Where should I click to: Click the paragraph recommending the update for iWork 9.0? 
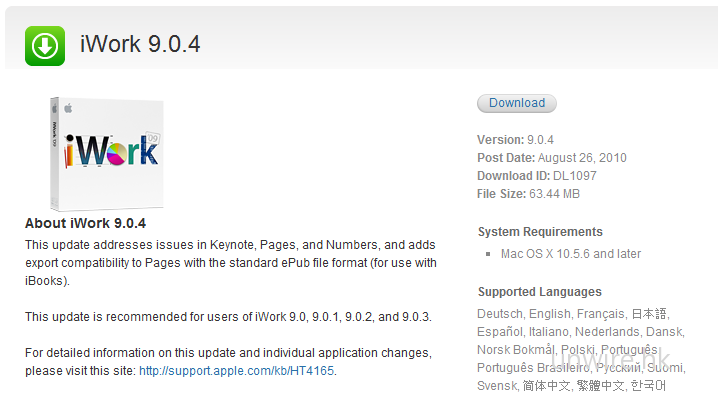(228, 317)
